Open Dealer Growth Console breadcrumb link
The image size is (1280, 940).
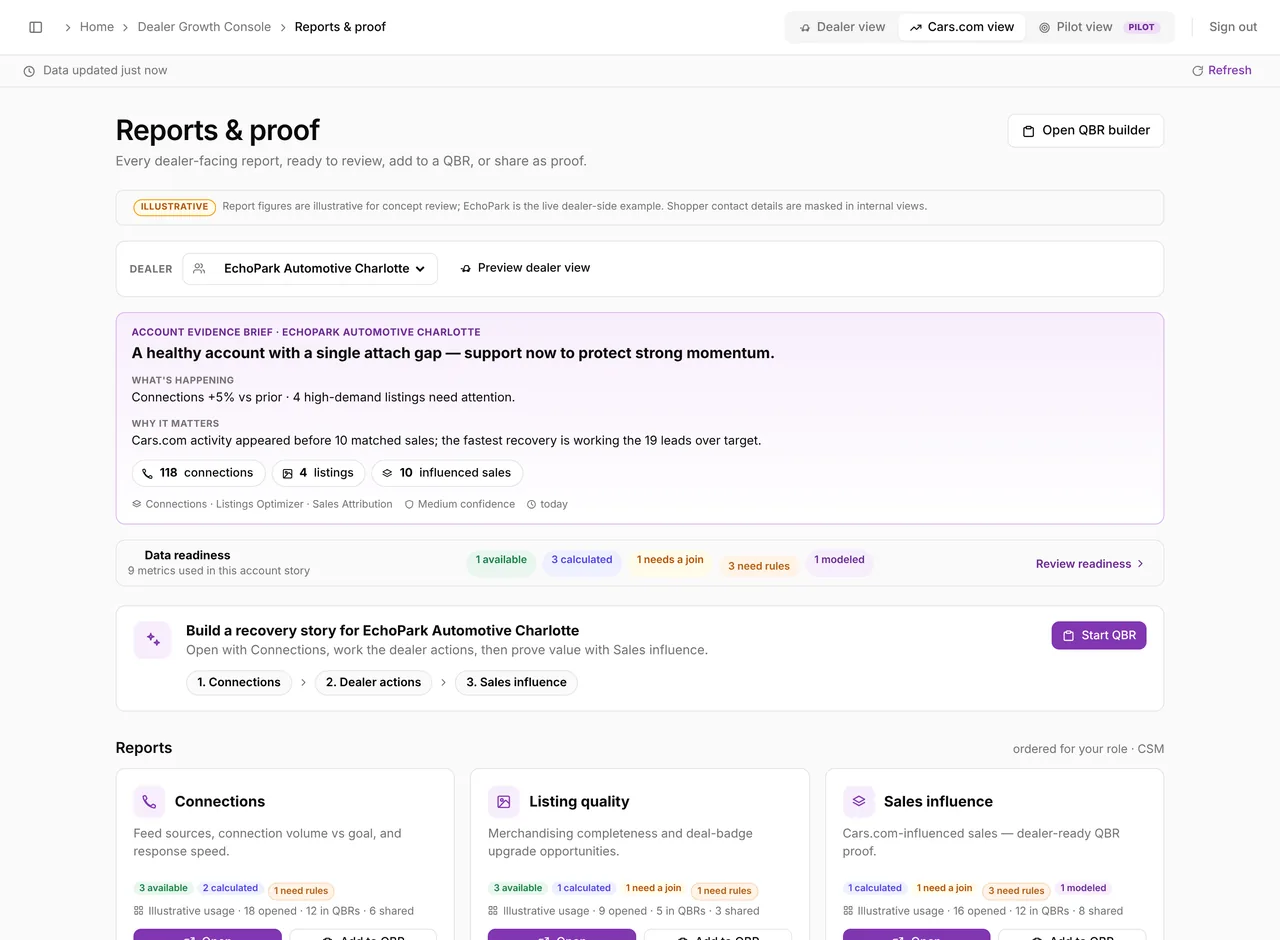click(x=204, y=27)
